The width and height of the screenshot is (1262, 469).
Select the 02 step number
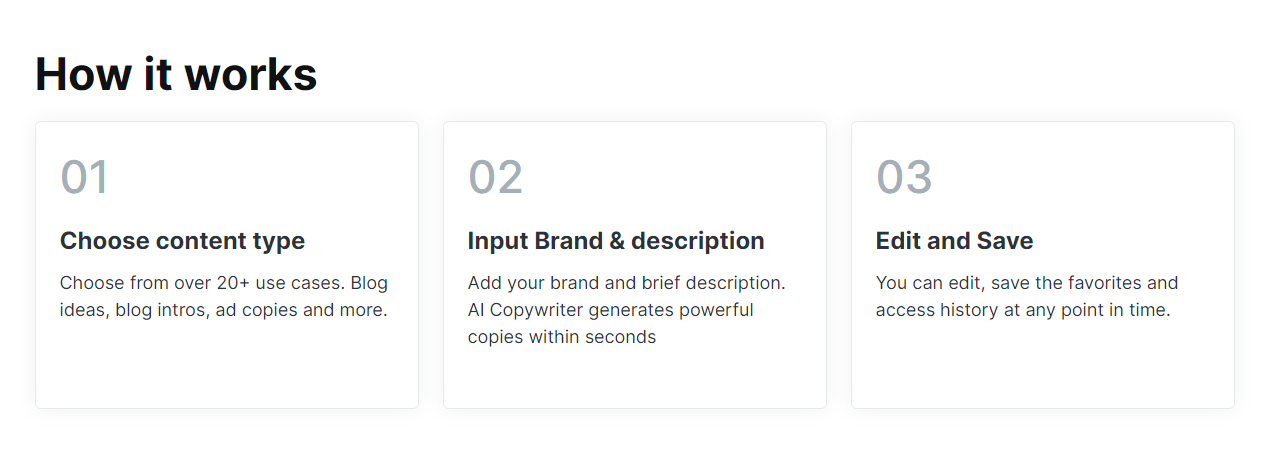tap(495, 178)
